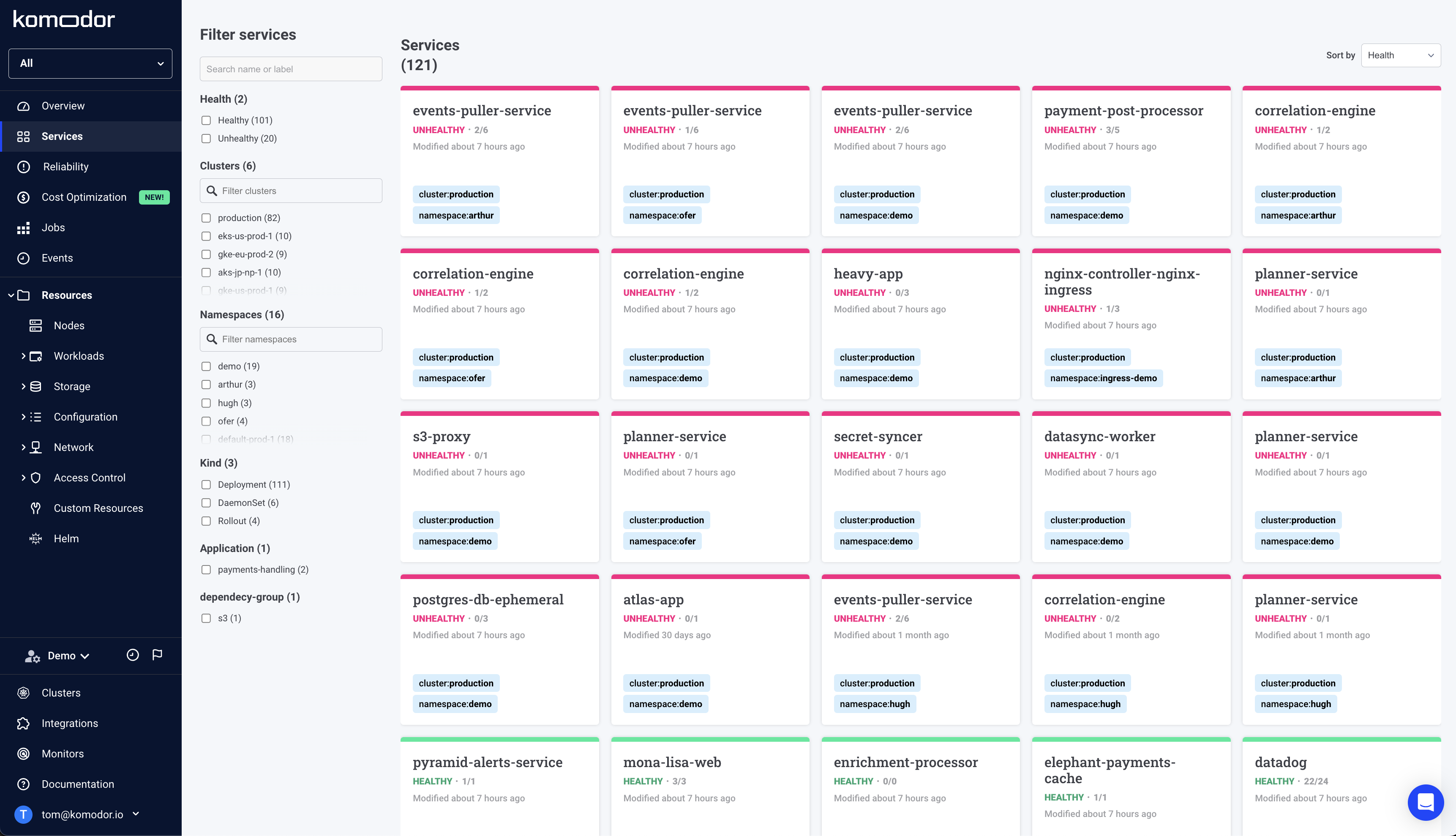
Task: Go to the Events page
Action: point(57,258)
